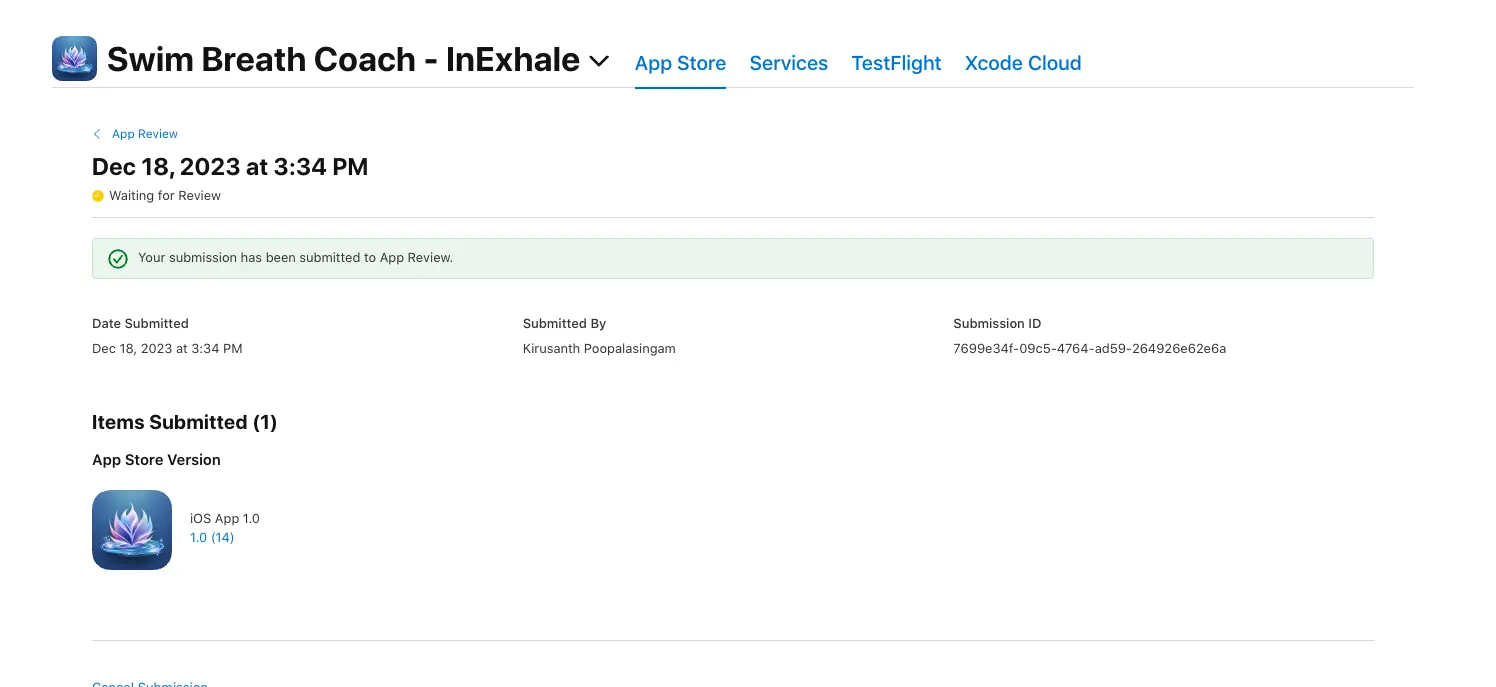Go to the TestFlight tab
This screenshot has height=687, width=1496.
(896, 63)
